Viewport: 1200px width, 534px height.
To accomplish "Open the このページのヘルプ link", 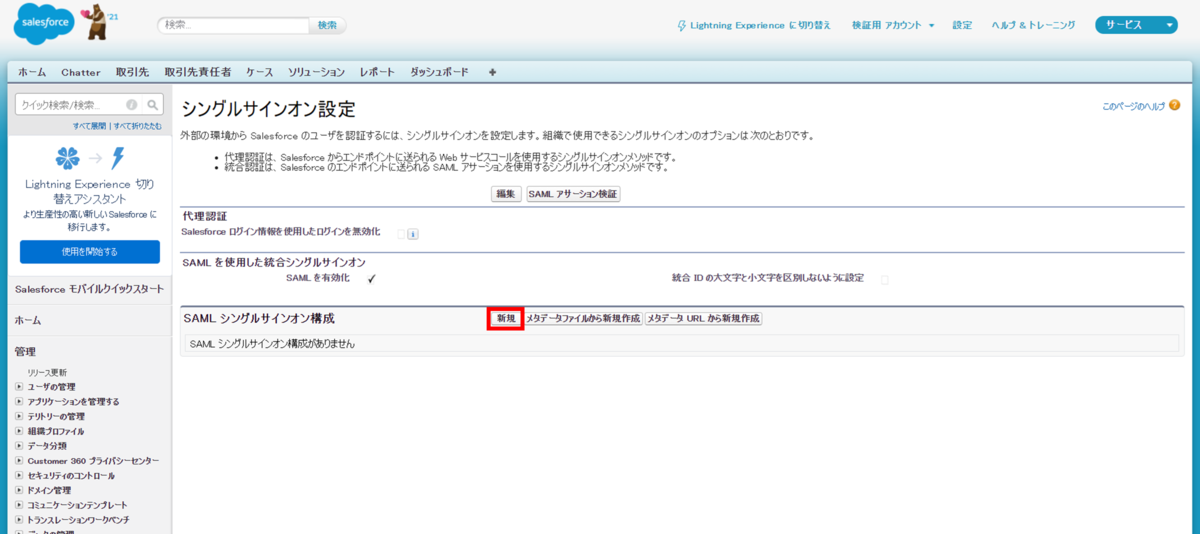I will click(x=1133, y=105).
